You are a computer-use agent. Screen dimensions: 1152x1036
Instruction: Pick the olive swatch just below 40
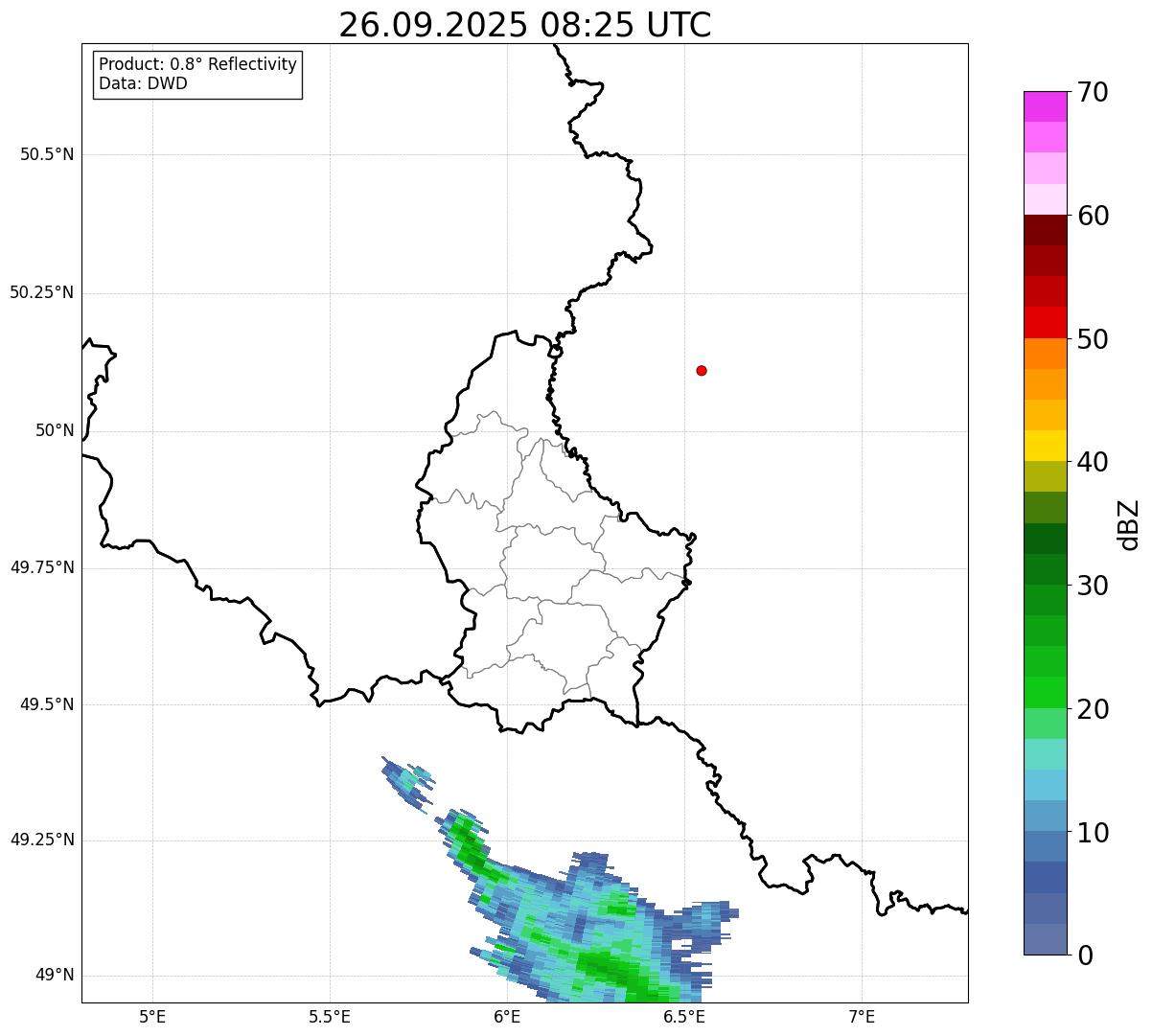pos(1045,476)
